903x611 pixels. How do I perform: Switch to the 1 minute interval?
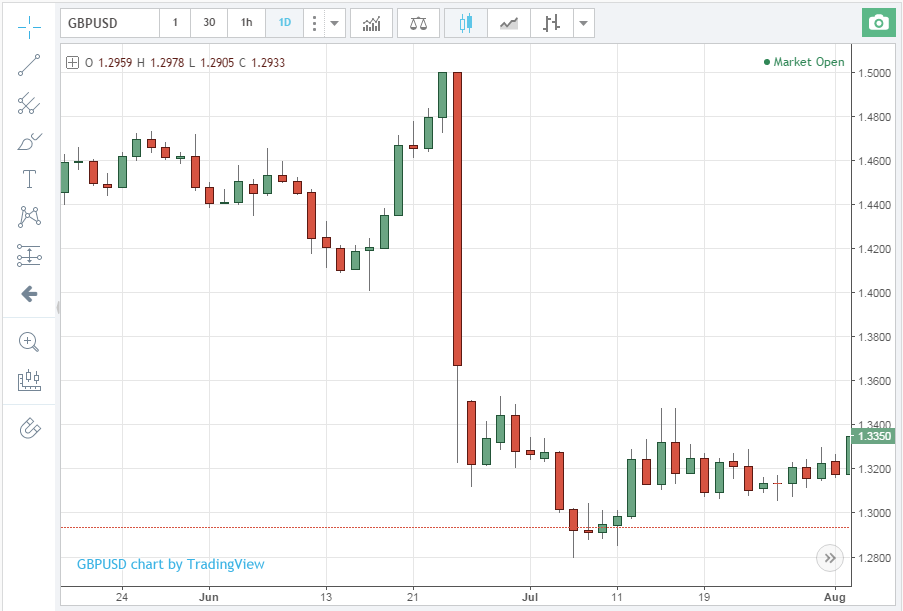click(x=174, y=23)
